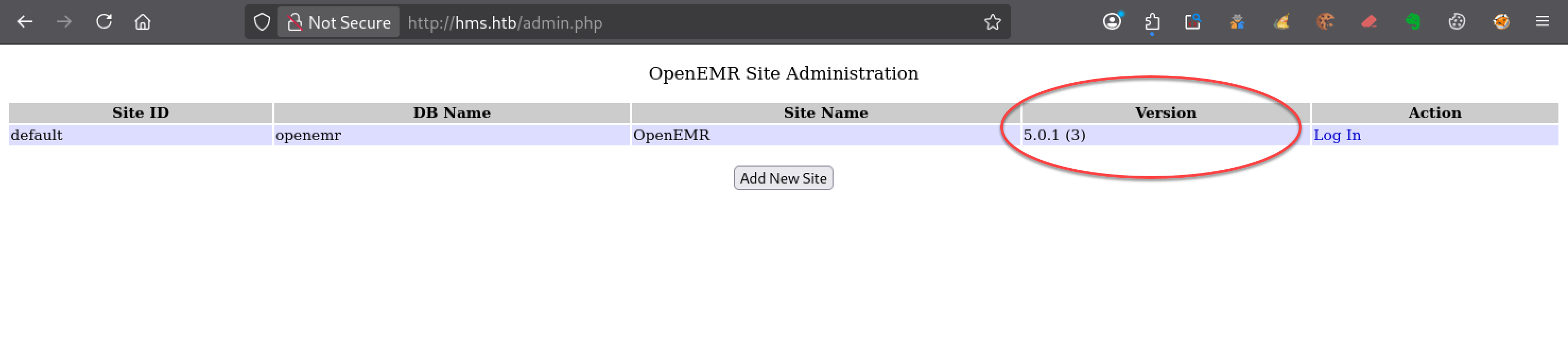Image resolution: width=1568 pixels, height=339 pixels.
Task: Click the 'OpenEMR' site name cell
Action: coord(826,135)
